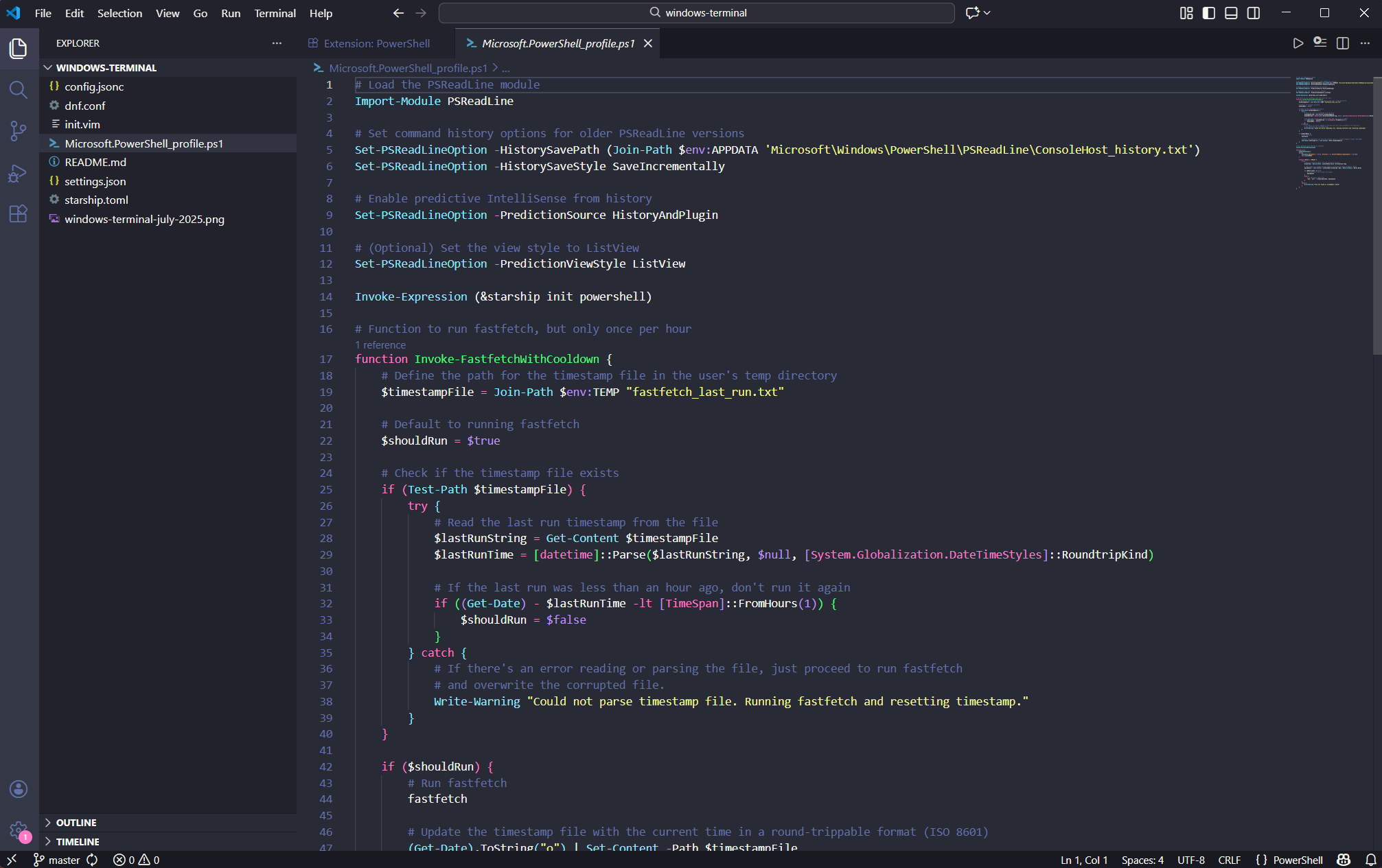1382x868 pixels.
Task: Toggle the bottom panel visibility
Action: (1230, 12)
